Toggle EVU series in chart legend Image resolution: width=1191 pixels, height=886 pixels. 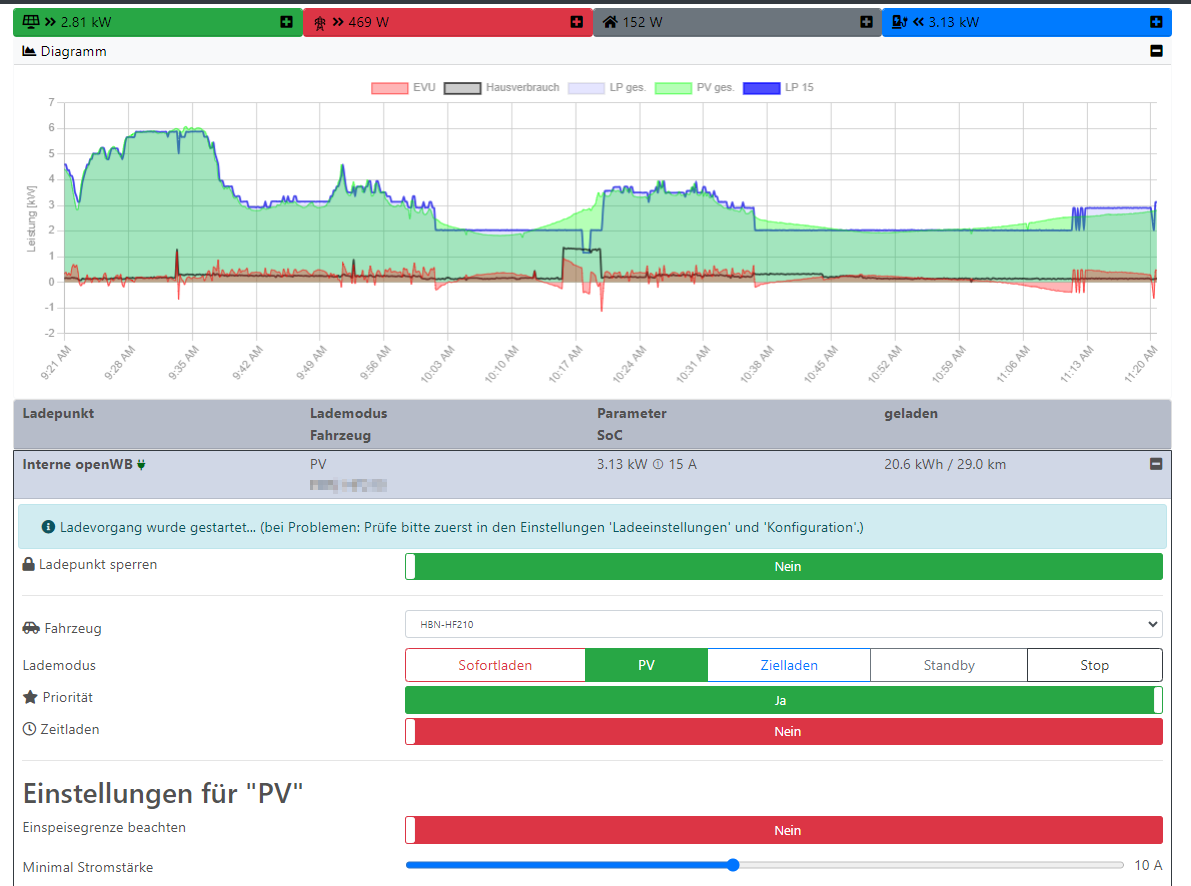[x=403, y=88]
